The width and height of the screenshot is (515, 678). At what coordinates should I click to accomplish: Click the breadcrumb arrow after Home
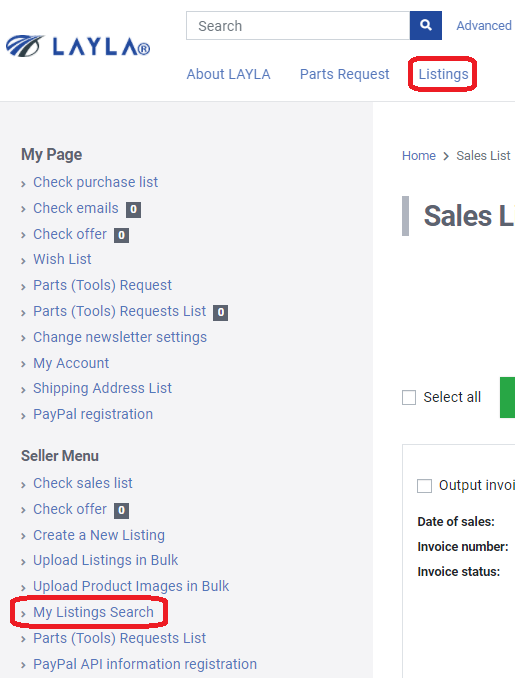coord(446,156)
